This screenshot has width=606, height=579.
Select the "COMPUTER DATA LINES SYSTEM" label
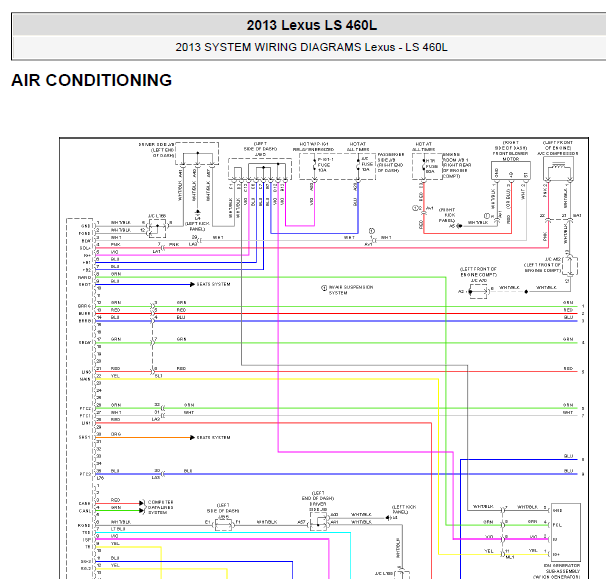pos(160,507)
